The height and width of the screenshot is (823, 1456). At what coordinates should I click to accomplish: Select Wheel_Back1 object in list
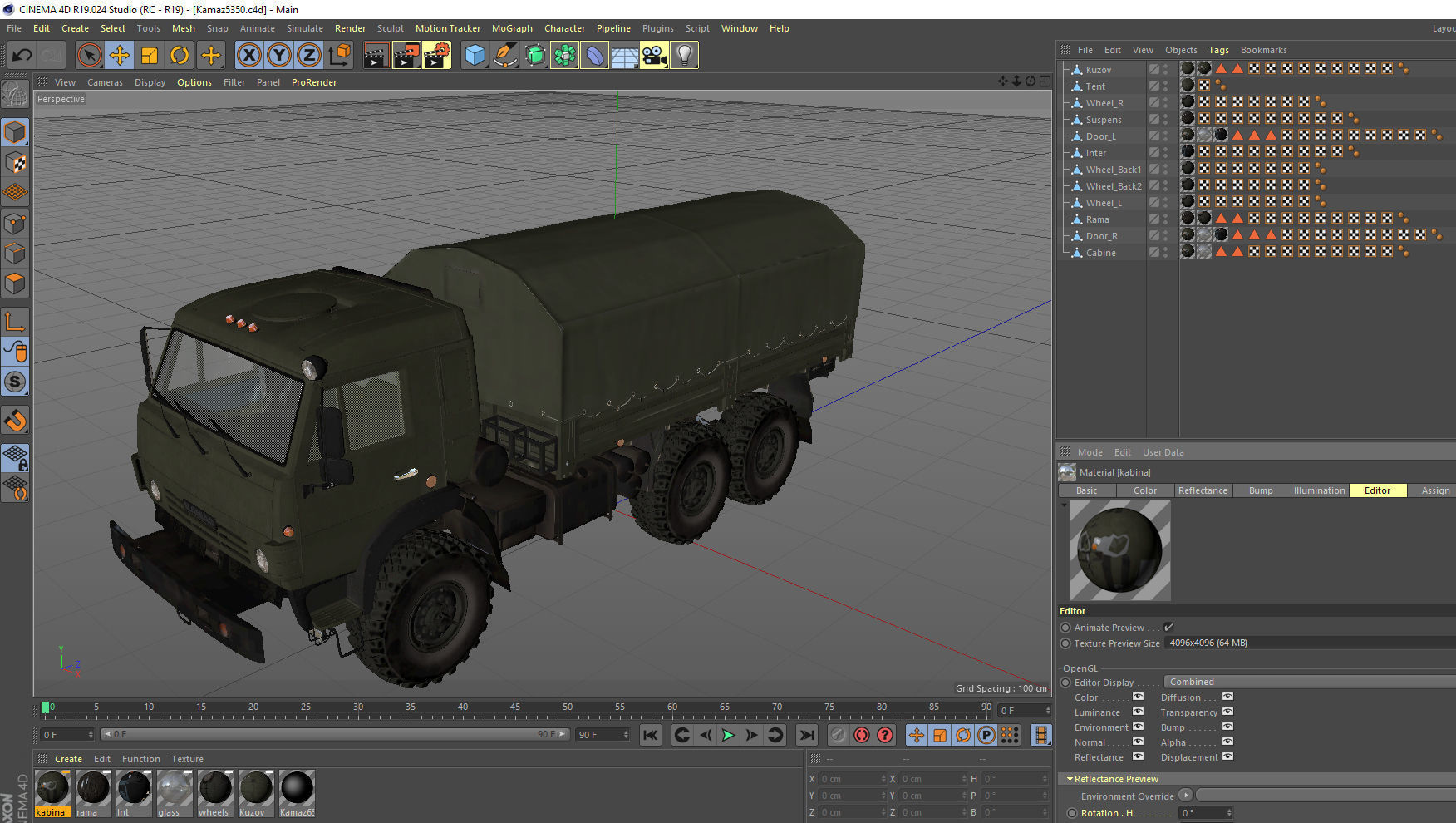click(x=1114, y=170)
